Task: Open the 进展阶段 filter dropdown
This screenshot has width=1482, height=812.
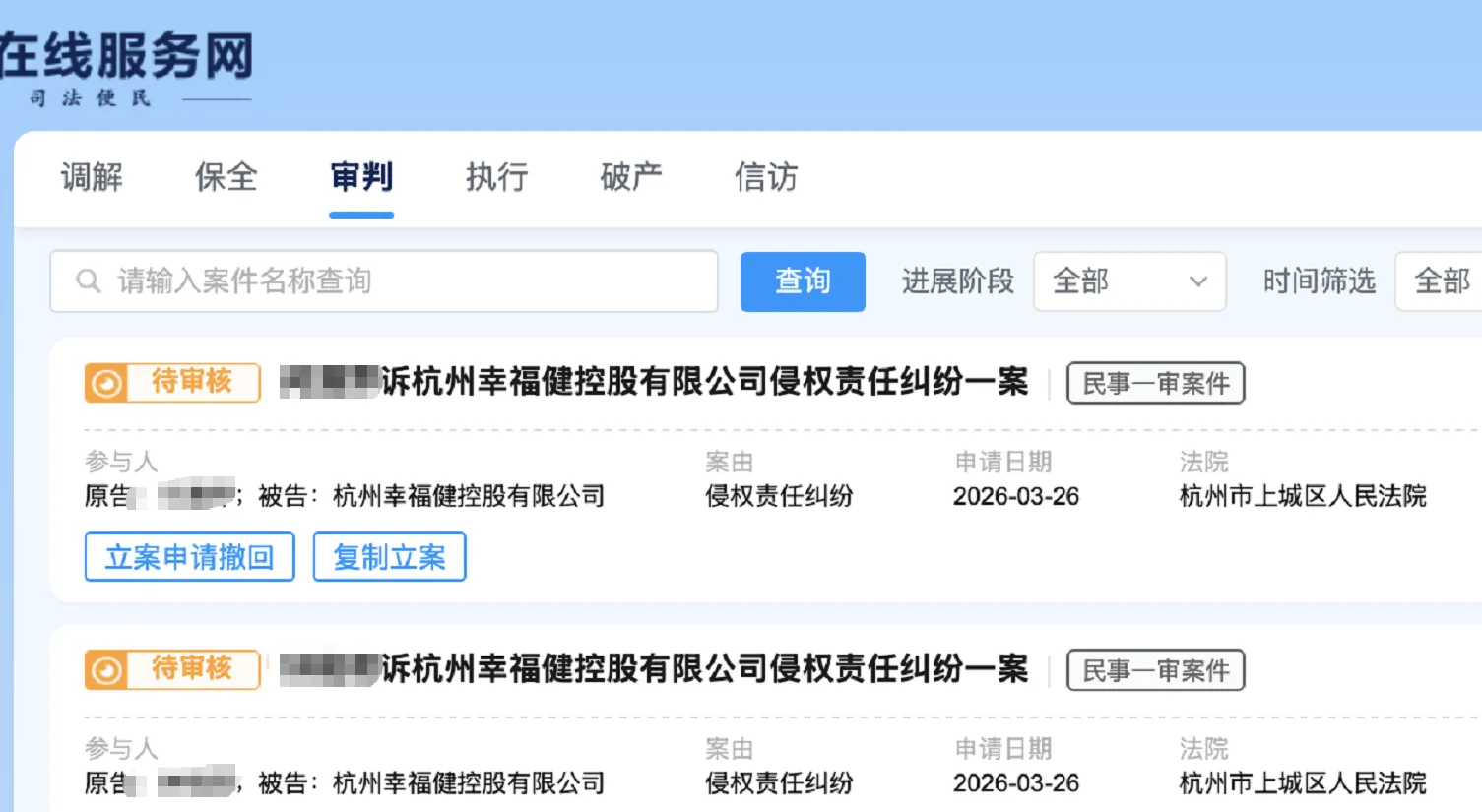Action: coord(1128,281)
